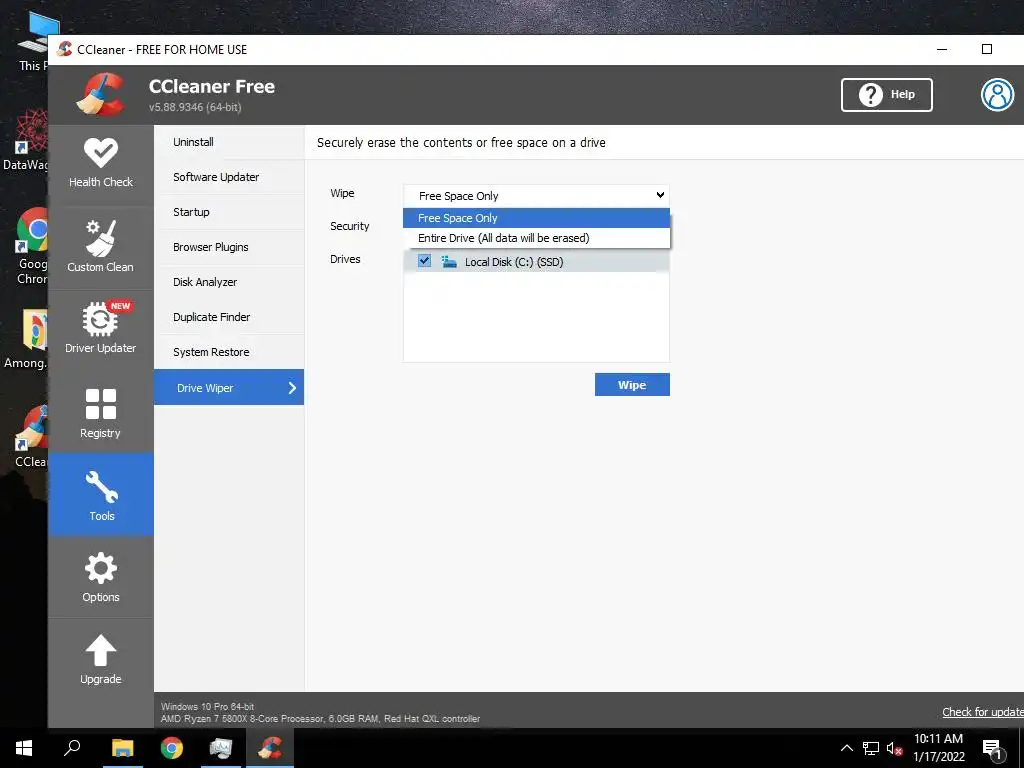Open the Duplicate Finder tool
Viewport: 1024px width, 768px height.
click(x=229, y=317)
